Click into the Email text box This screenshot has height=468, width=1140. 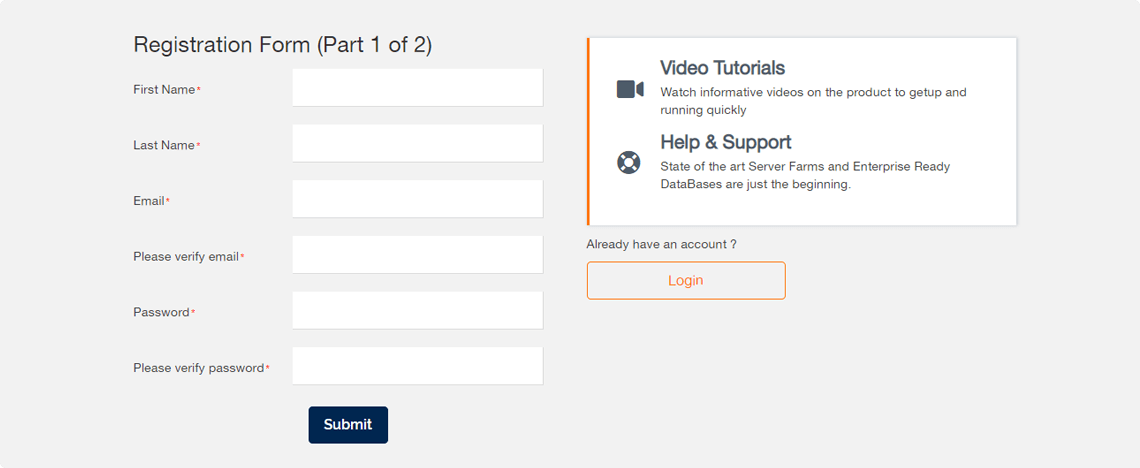(x=417, y=198)
